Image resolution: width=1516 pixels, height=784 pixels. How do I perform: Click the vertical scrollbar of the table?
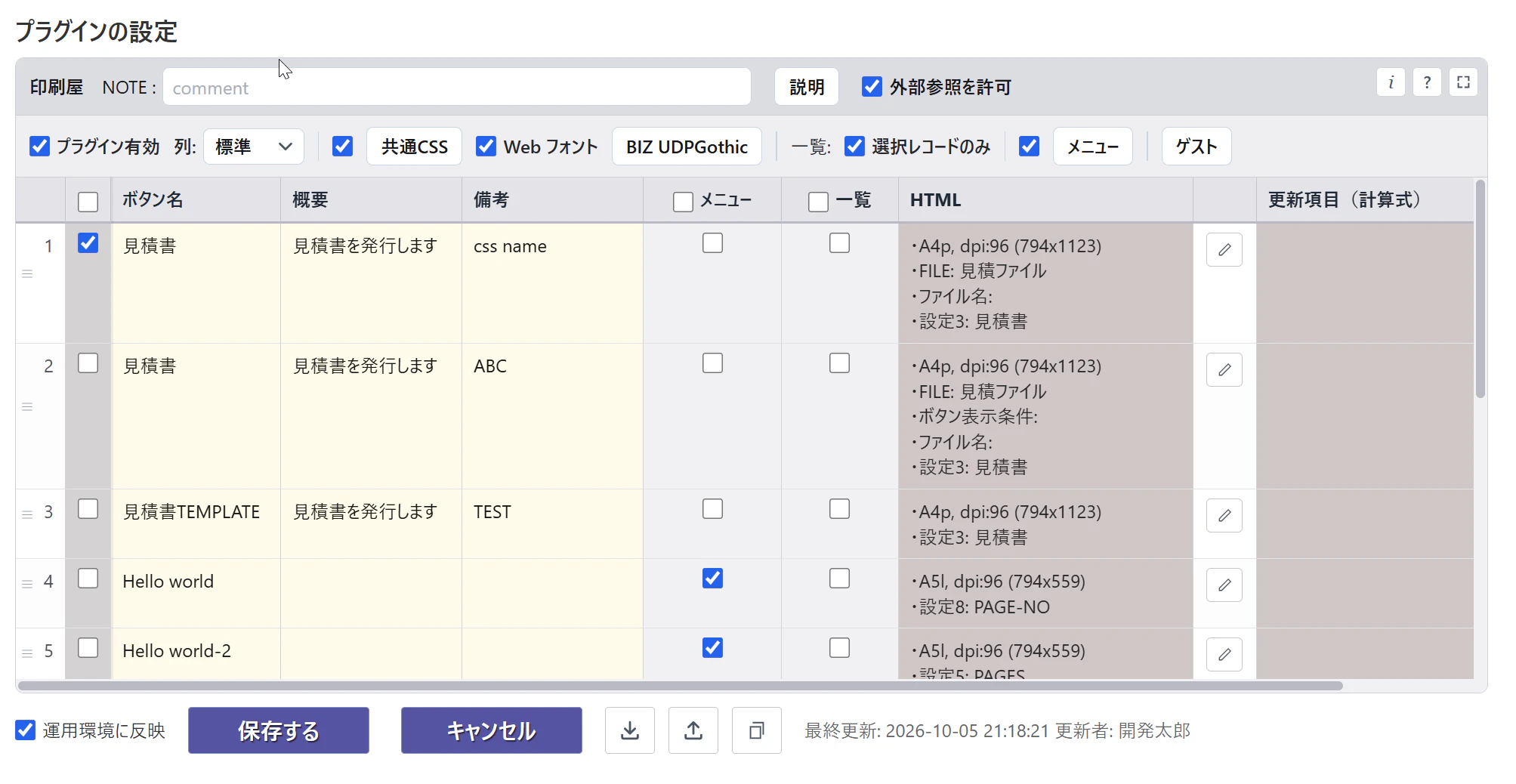pyautogui.click(x=1480, y=289)
